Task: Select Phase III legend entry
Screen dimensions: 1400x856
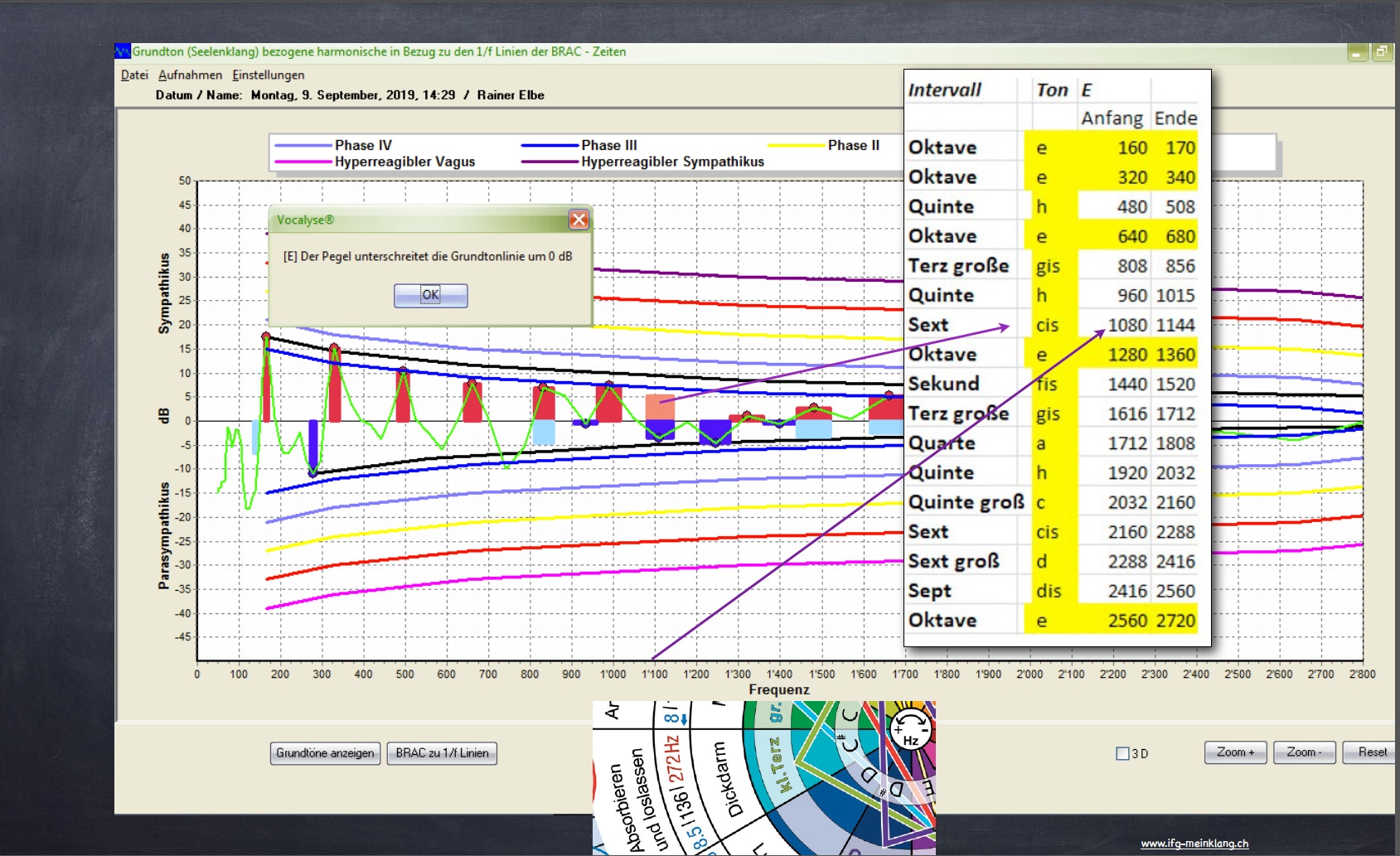Action: click(579, 145)
